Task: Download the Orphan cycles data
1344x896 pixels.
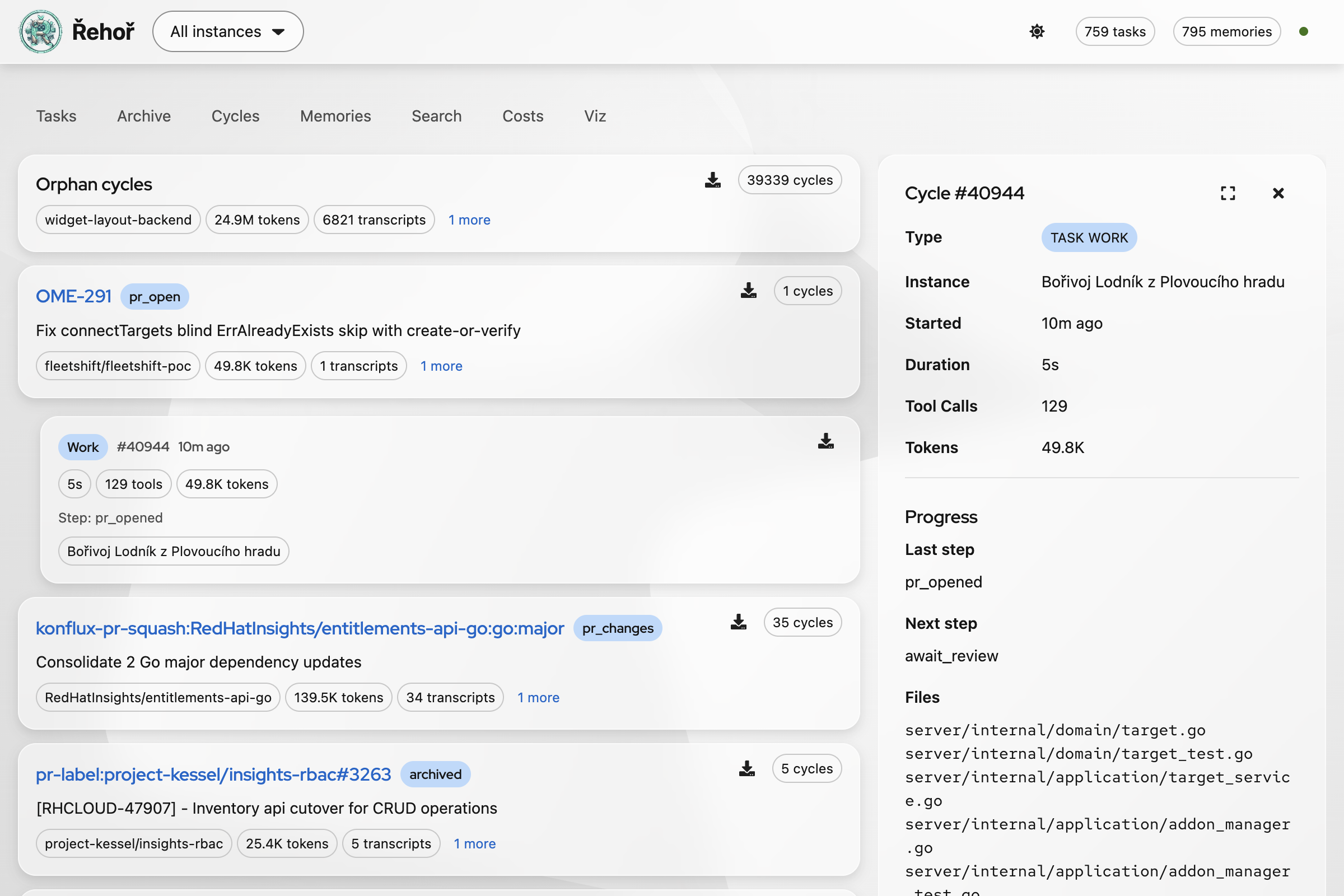Action: click(712, 180)
